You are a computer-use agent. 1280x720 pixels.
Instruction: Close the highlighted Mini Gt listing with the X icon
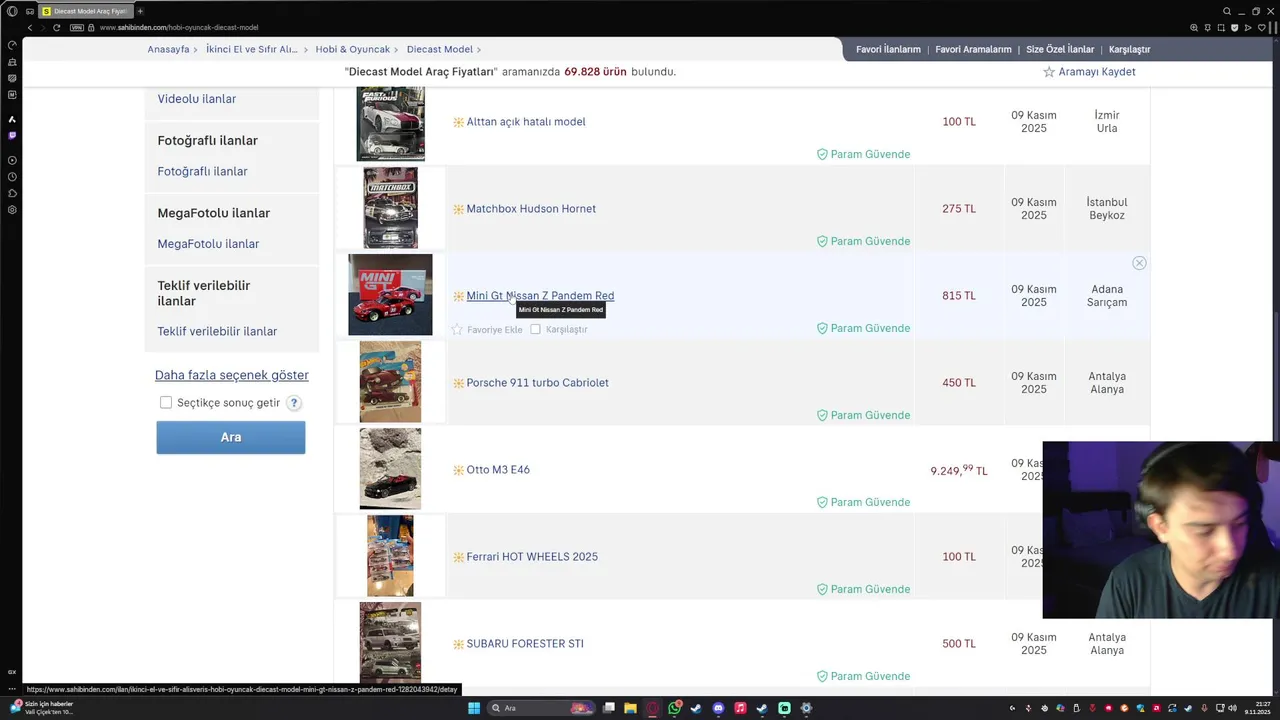pos(1139,263)
